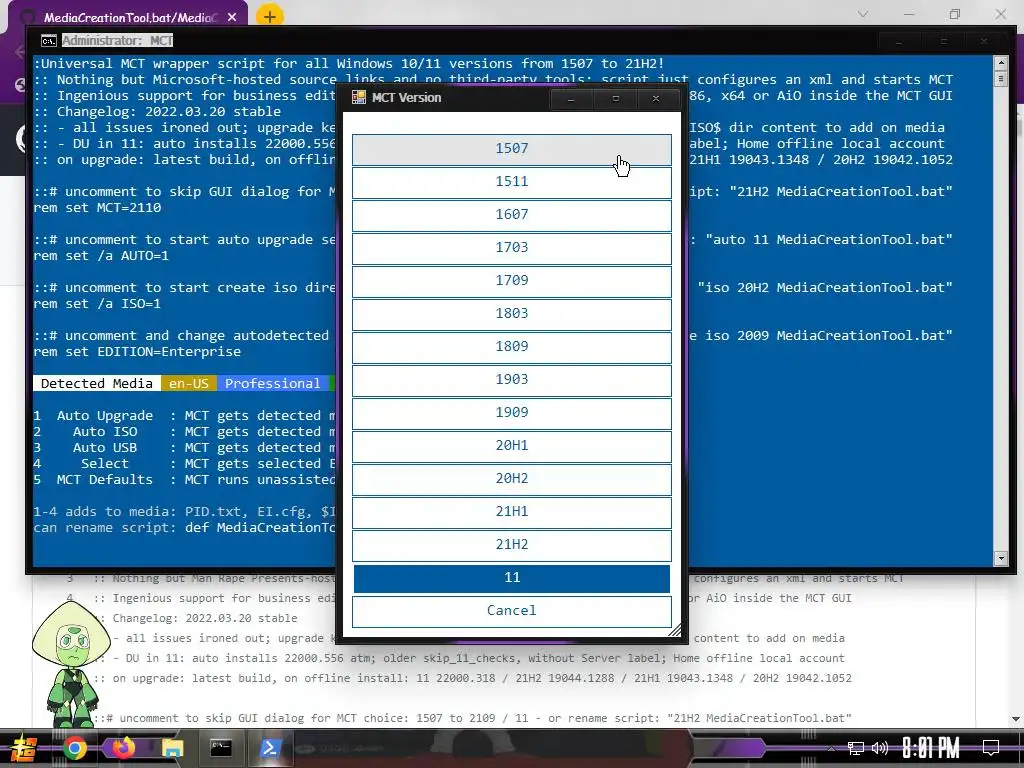
Task: Open Firefox from the taskbar
Action: point(123,748)
